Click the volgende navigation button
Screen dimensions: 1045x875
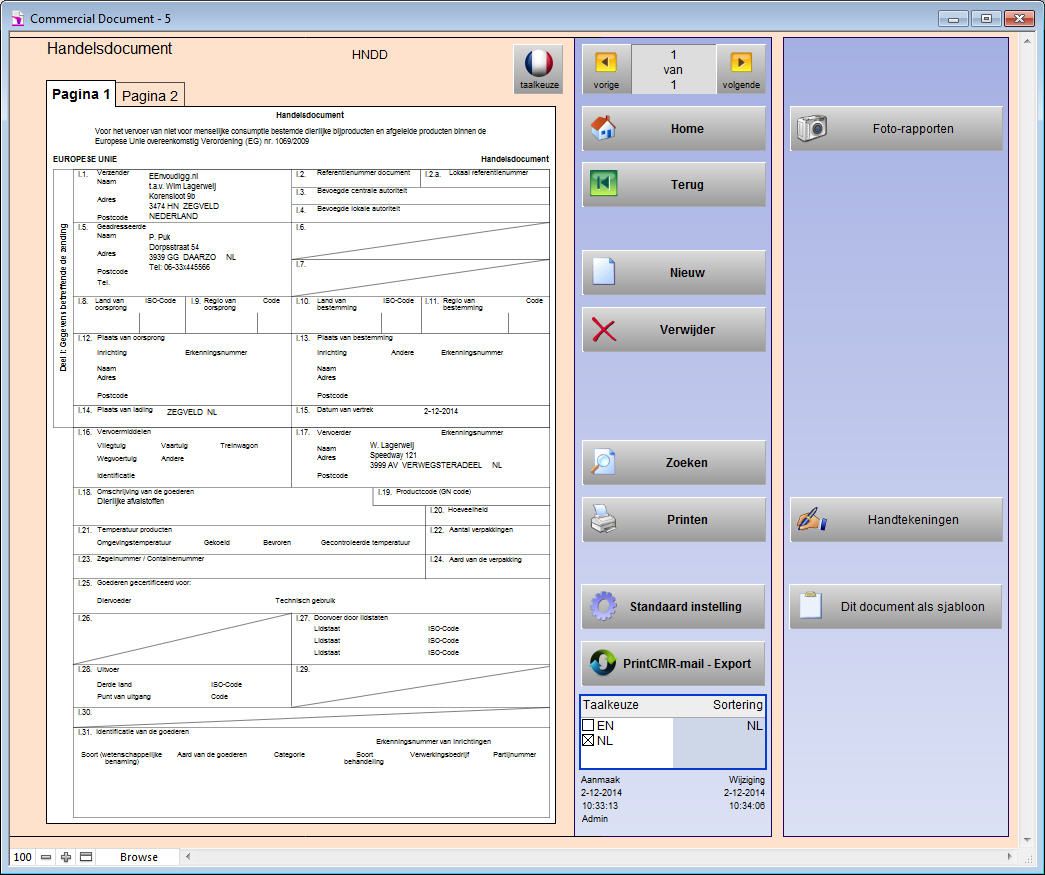tap(741, 68)
